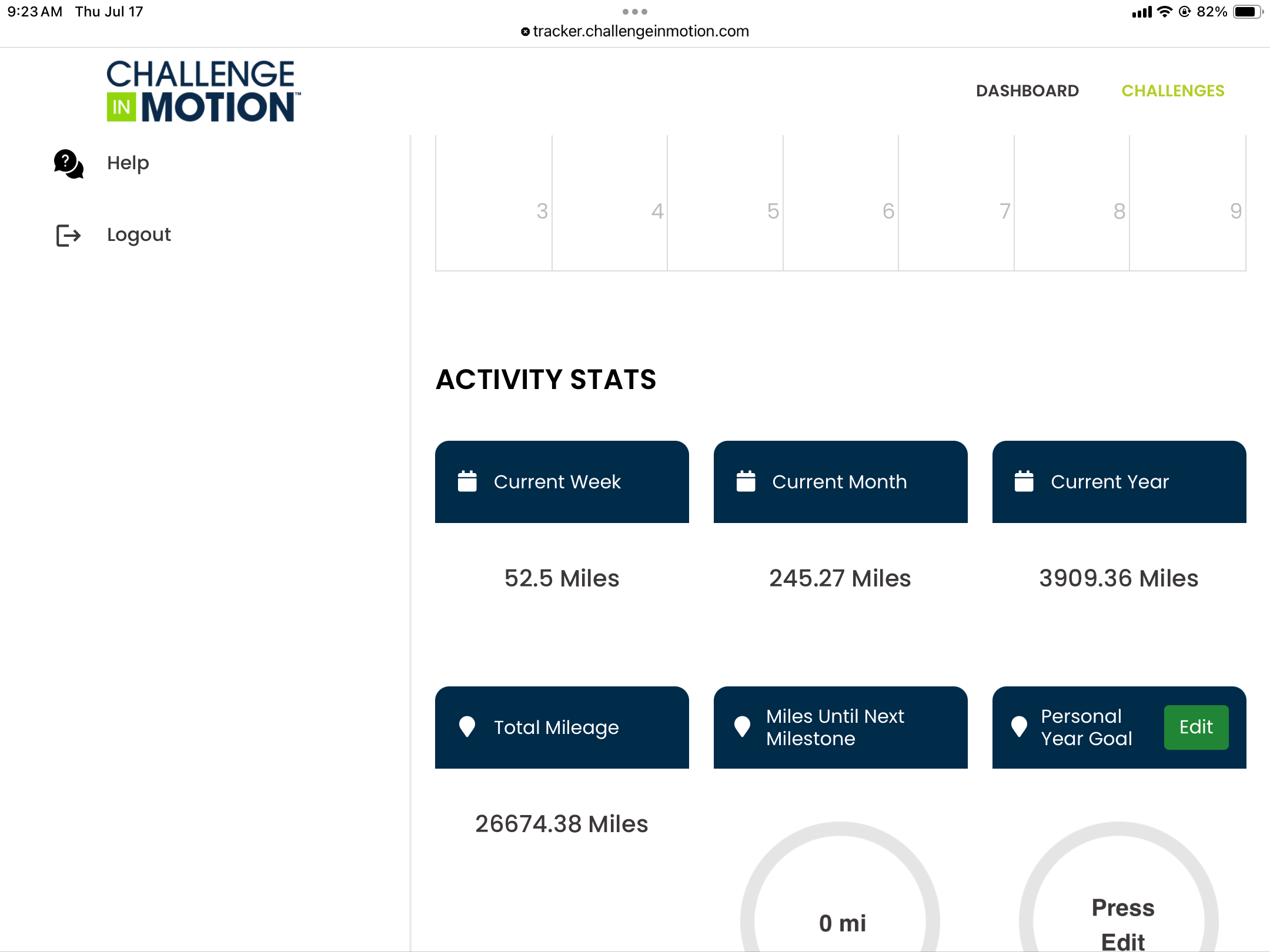Tap the Wi-Fi status icon
Viewport: 1270px width, 952px height.
1164,12
